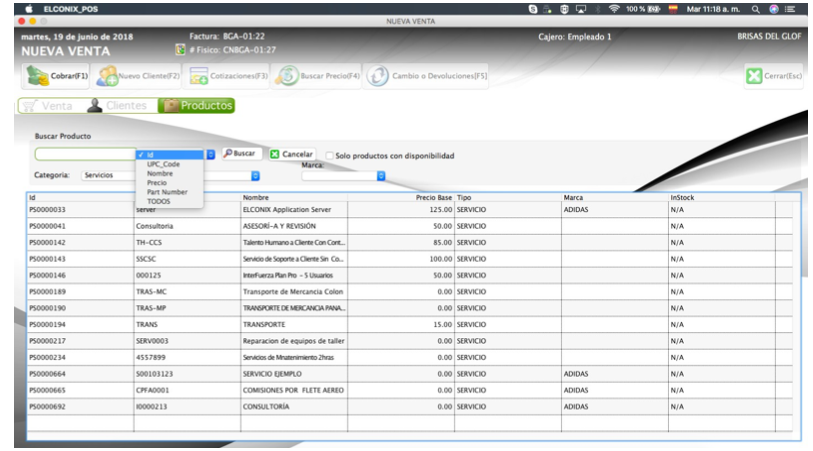This screenshot has height=451, width=813.
Task: Sort by the Marca column header
Action: coord(614,198)
